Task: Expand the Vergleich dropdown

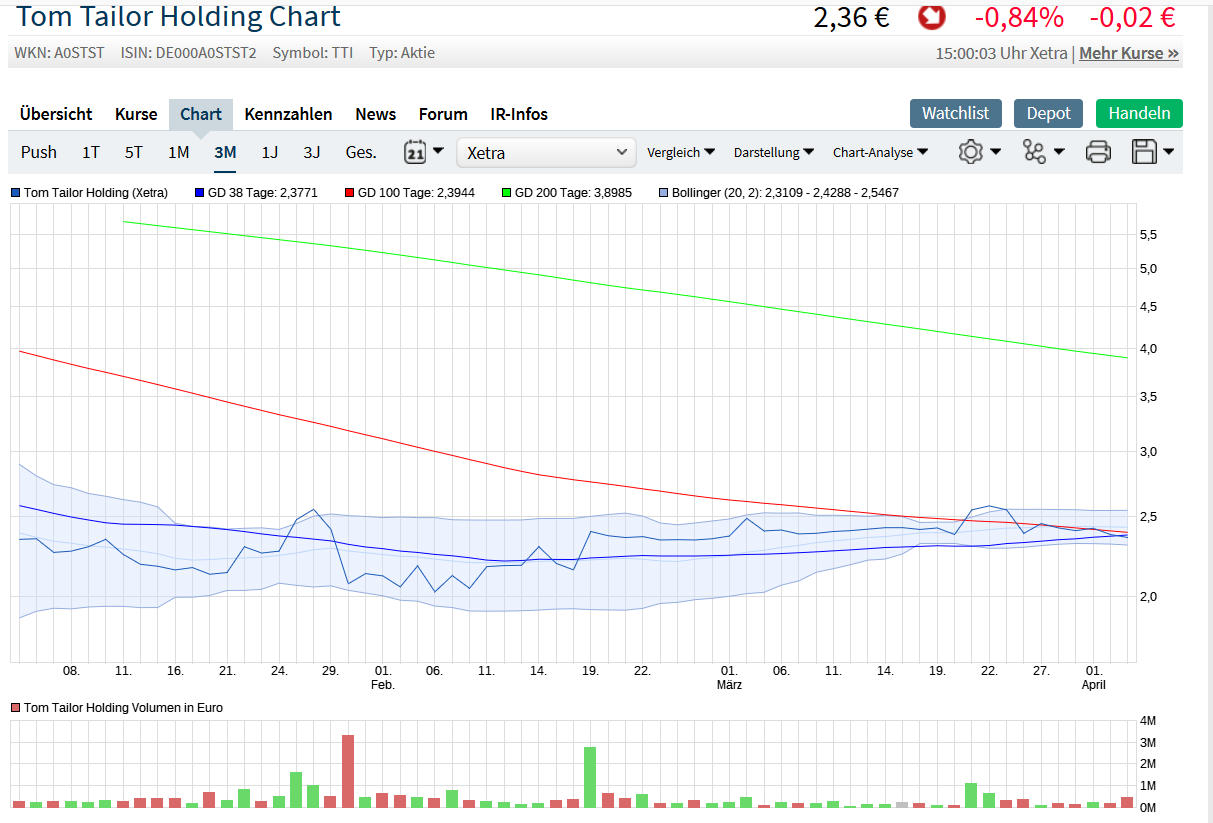Action: click(681, 153)
